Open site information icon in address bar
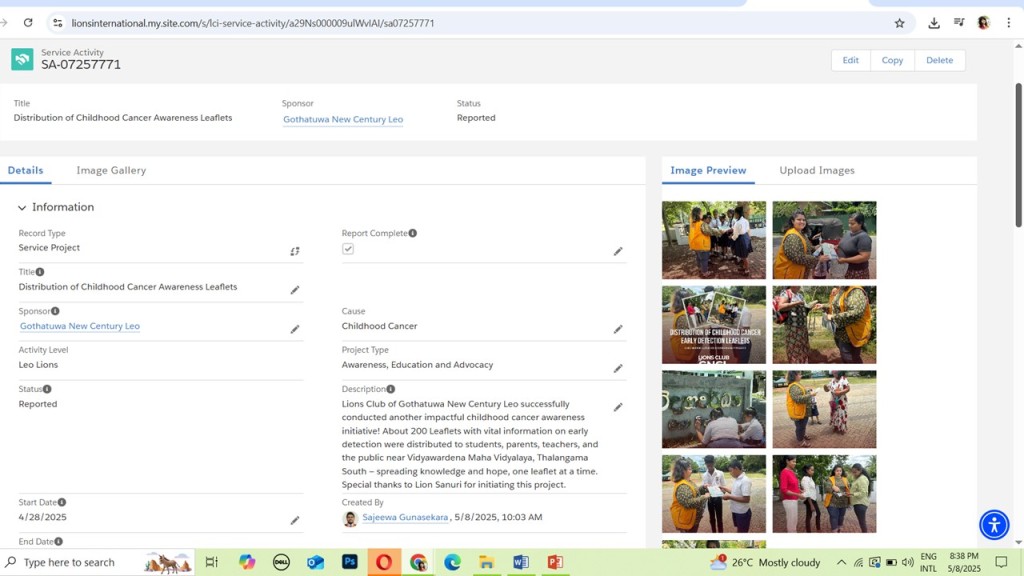 (57, 23)
